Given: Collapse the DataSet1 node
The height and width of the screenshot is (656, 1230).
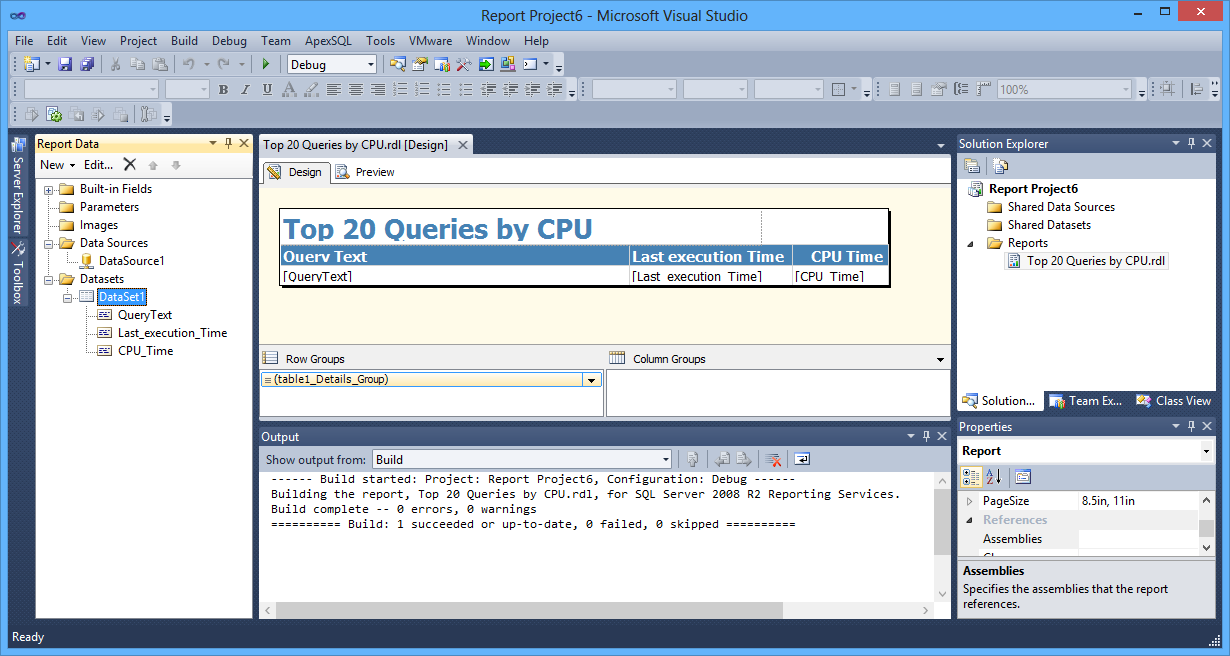Looking at the screenshot, I should [68, 297].
